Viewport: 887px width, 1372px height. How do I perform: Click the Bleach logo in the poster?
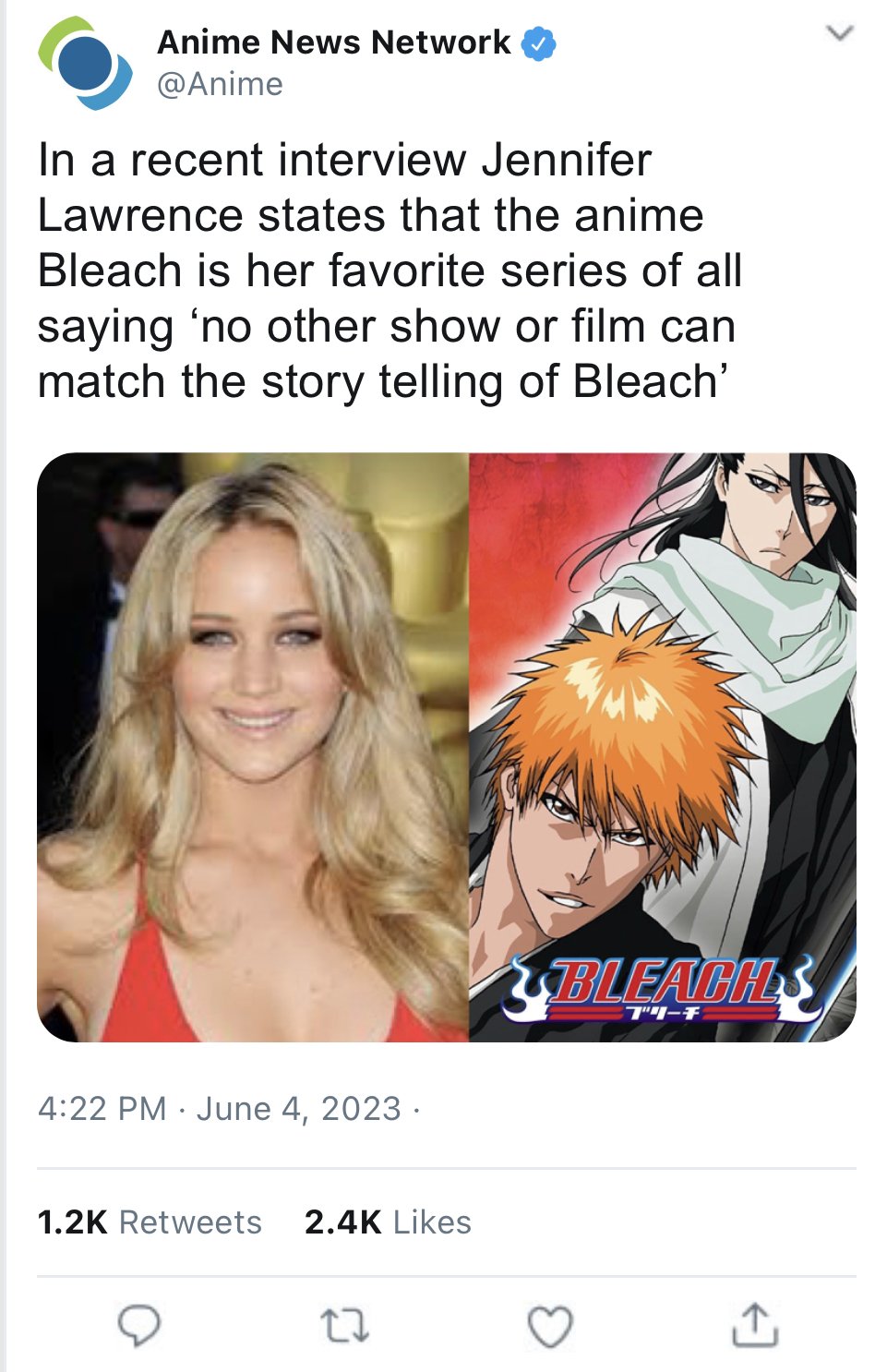tap(663, 988)
